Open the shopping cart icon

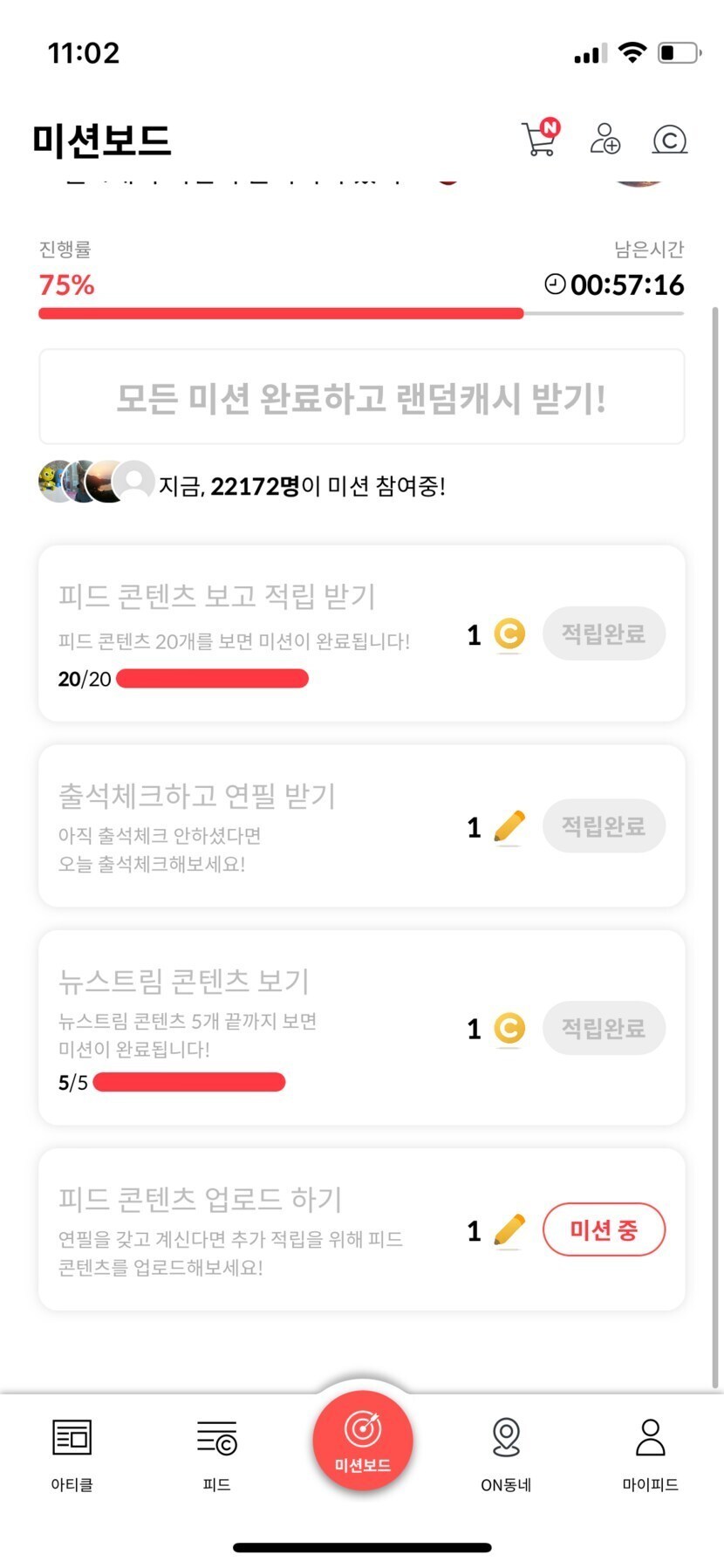coord(540,140)
